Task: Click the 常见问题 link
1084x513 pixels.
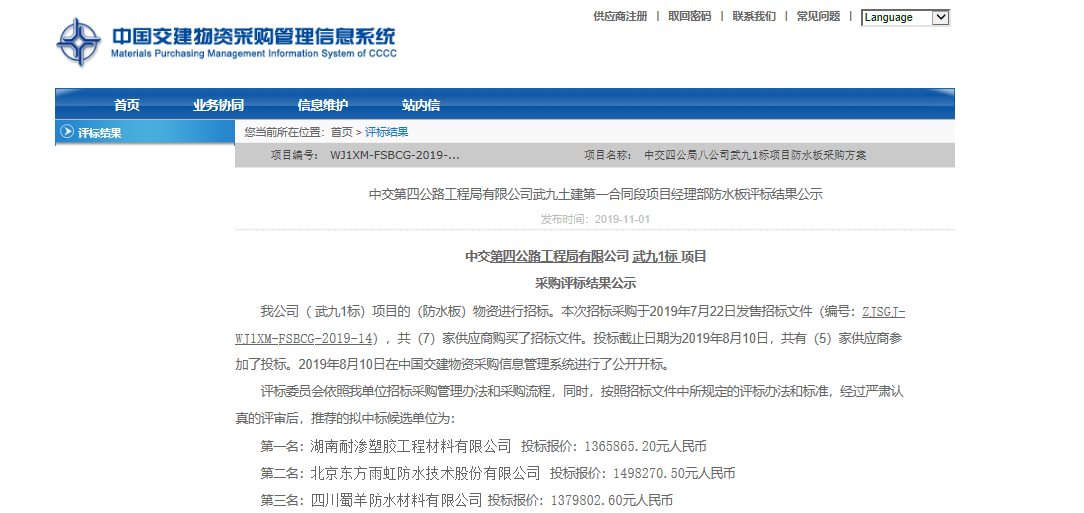Action: (818, 16)
